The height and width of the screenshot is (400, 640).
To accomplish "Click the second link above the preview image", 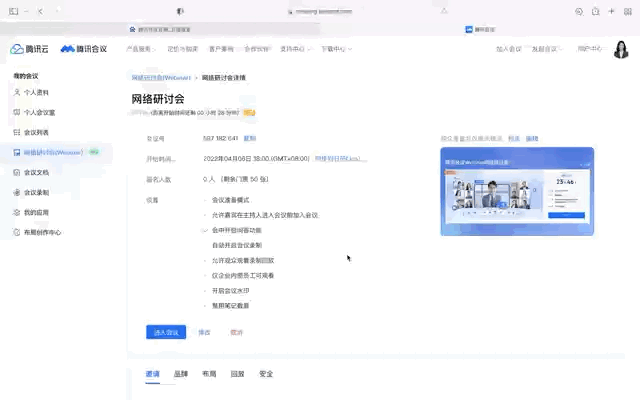I will (532, 138).
